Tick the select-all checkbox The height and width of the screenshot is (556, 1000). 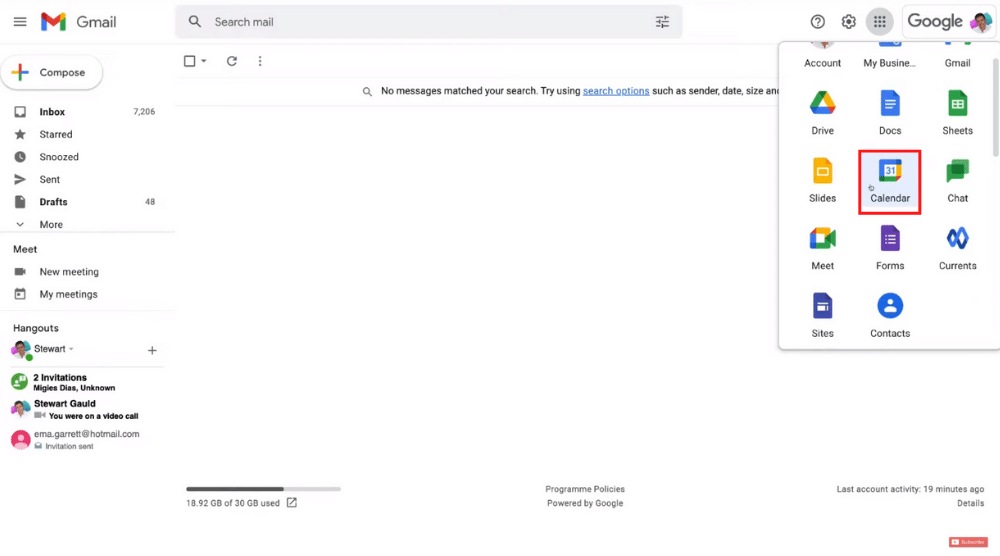pos(189,61)
